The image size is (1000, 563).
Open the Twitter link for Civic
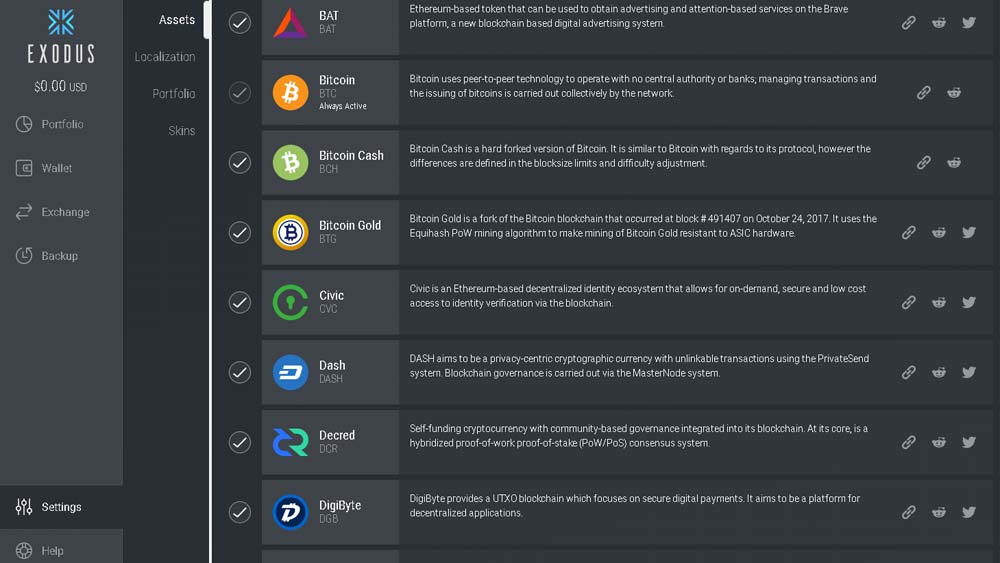click(x=969, y=302)
